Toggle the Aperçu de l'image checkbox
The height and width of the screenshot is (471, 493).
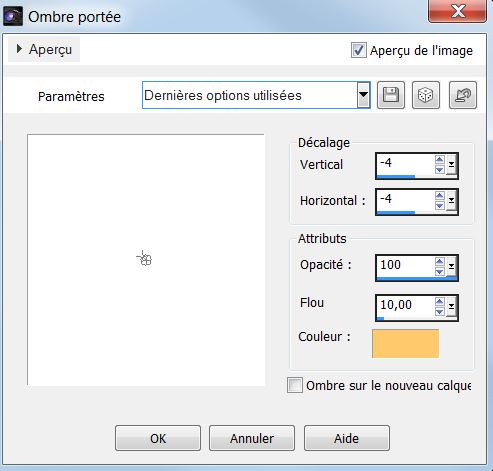tap(359, 50)
